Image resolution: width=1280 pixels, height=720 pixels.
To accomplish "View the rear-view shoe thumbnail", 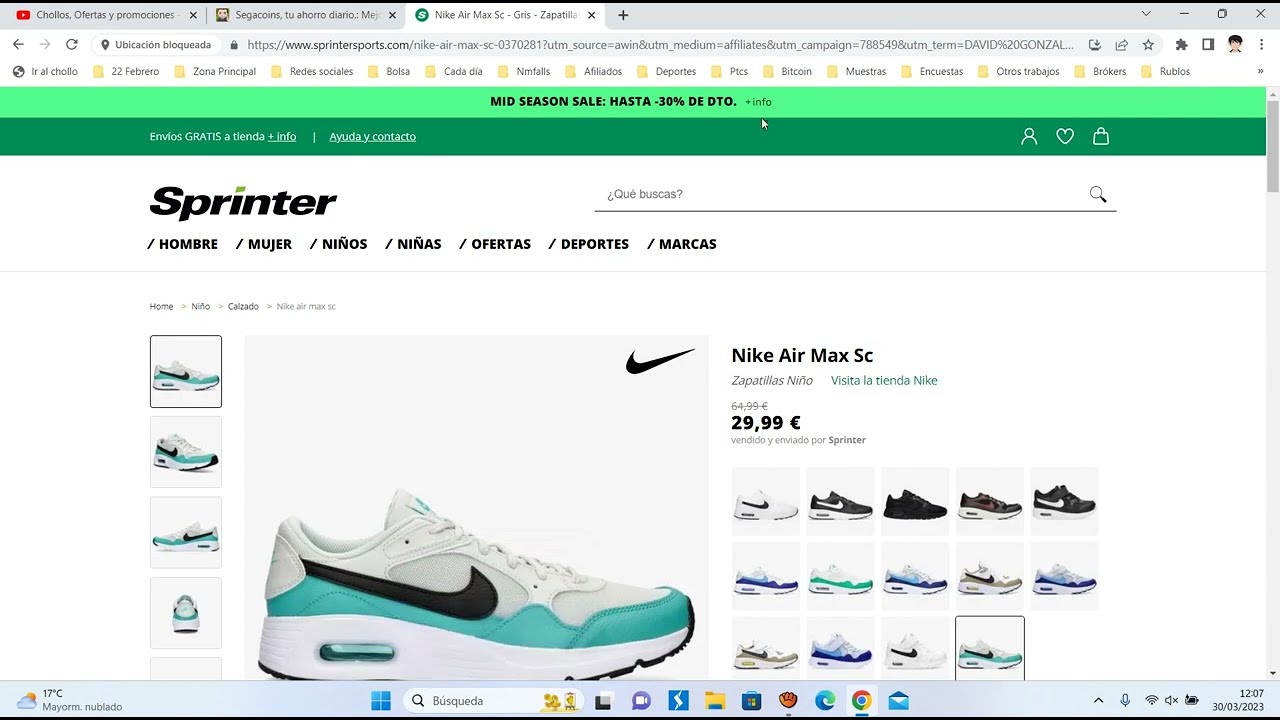I will click(x=186, y=613).
